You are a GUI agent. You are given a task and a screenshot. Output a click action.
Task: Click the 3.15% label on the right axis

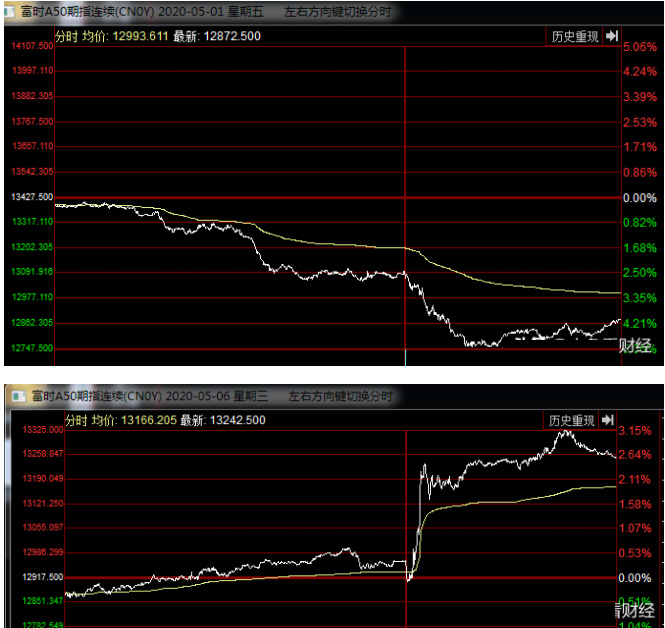point(635,431)
